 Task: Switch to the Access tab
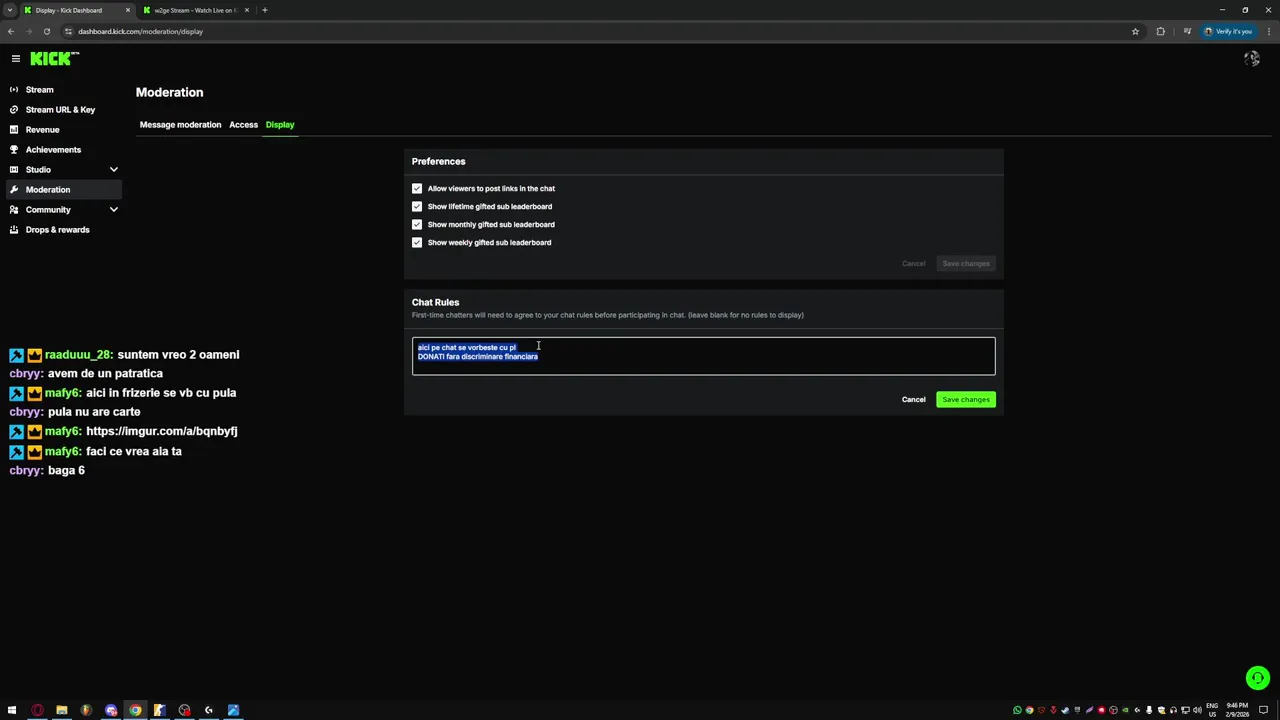point(243,124)
